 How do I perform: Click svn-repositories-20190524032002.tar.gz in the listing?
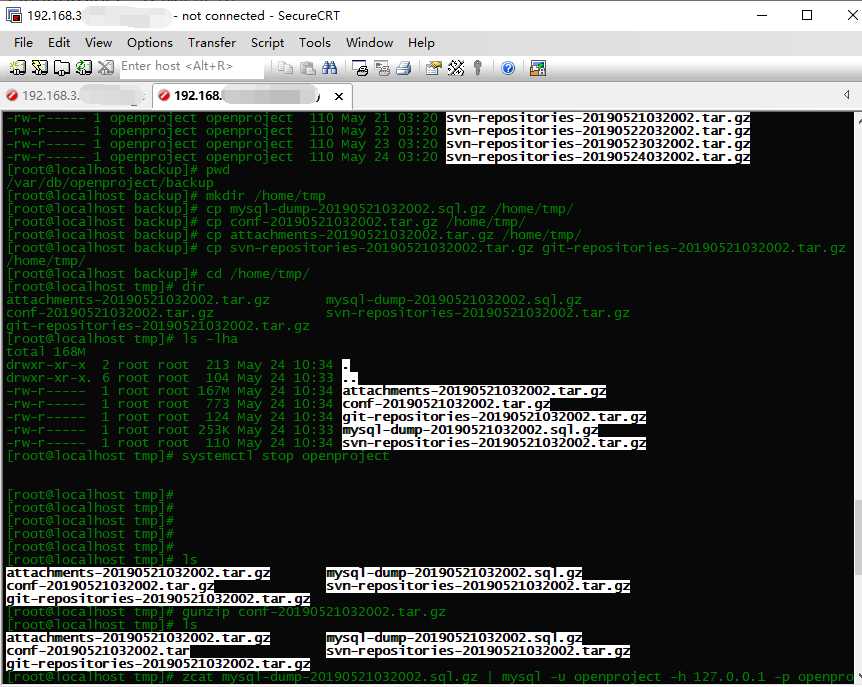(x=598, y=157)
